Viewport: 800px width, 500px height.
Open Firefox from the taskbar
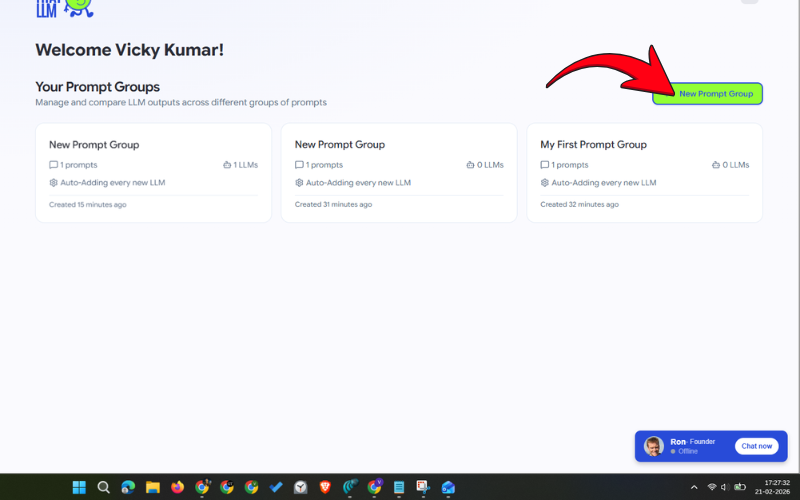point(177,487)
